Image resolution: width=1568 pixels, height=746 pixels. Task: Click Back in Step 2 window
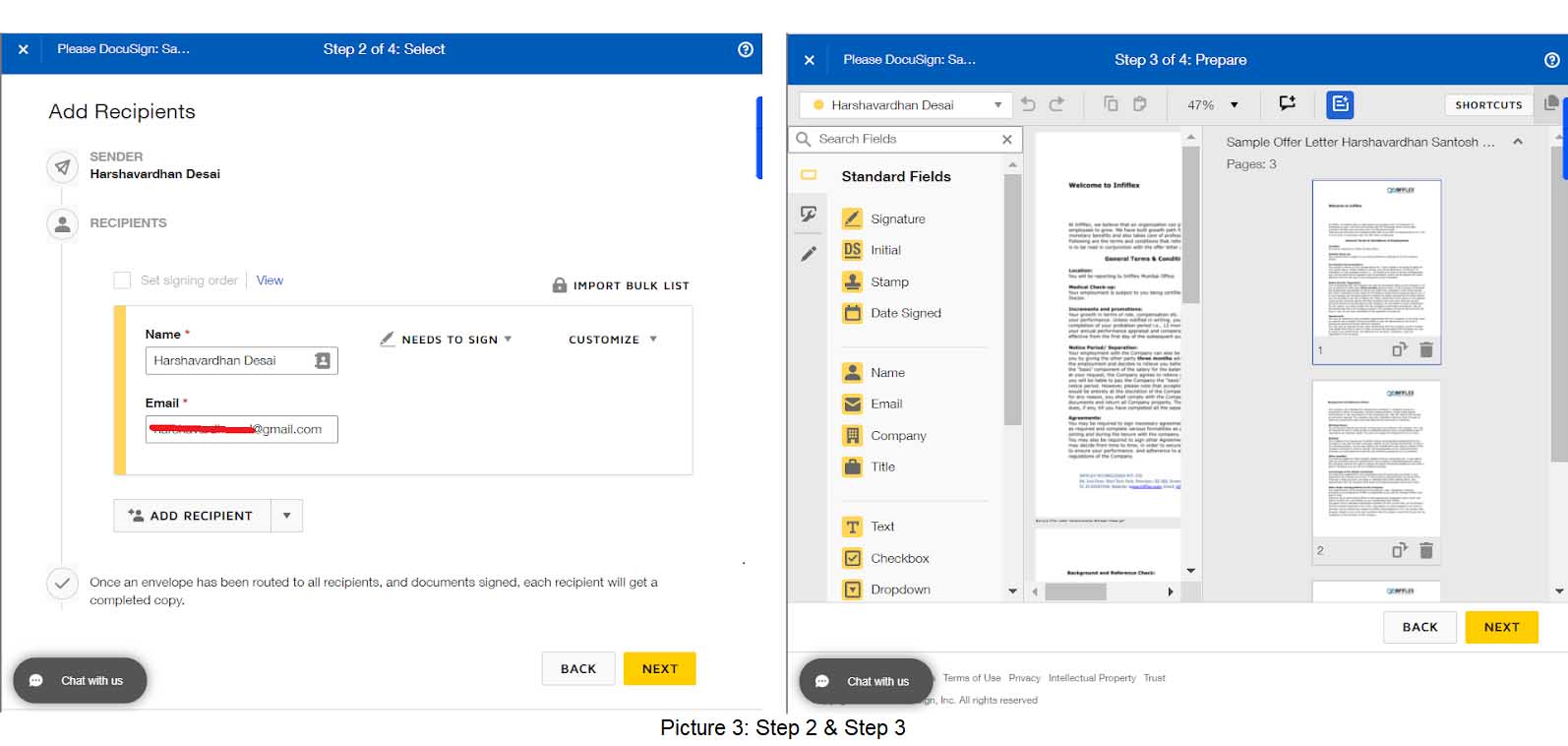pos(578,668)
